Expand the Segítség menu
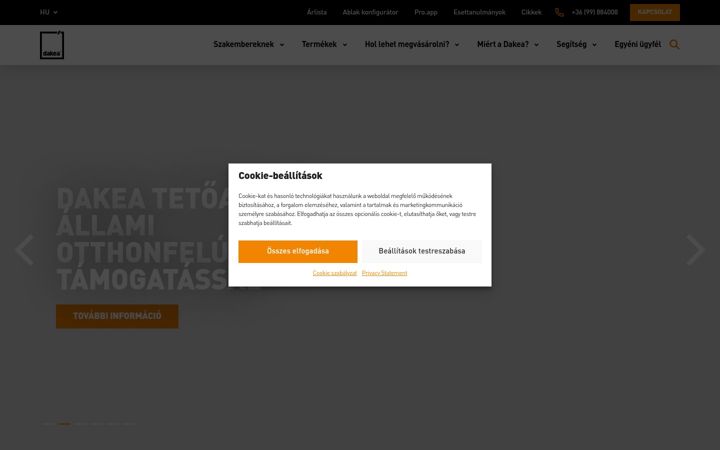The image size is (720, 450). pos(576,45)
